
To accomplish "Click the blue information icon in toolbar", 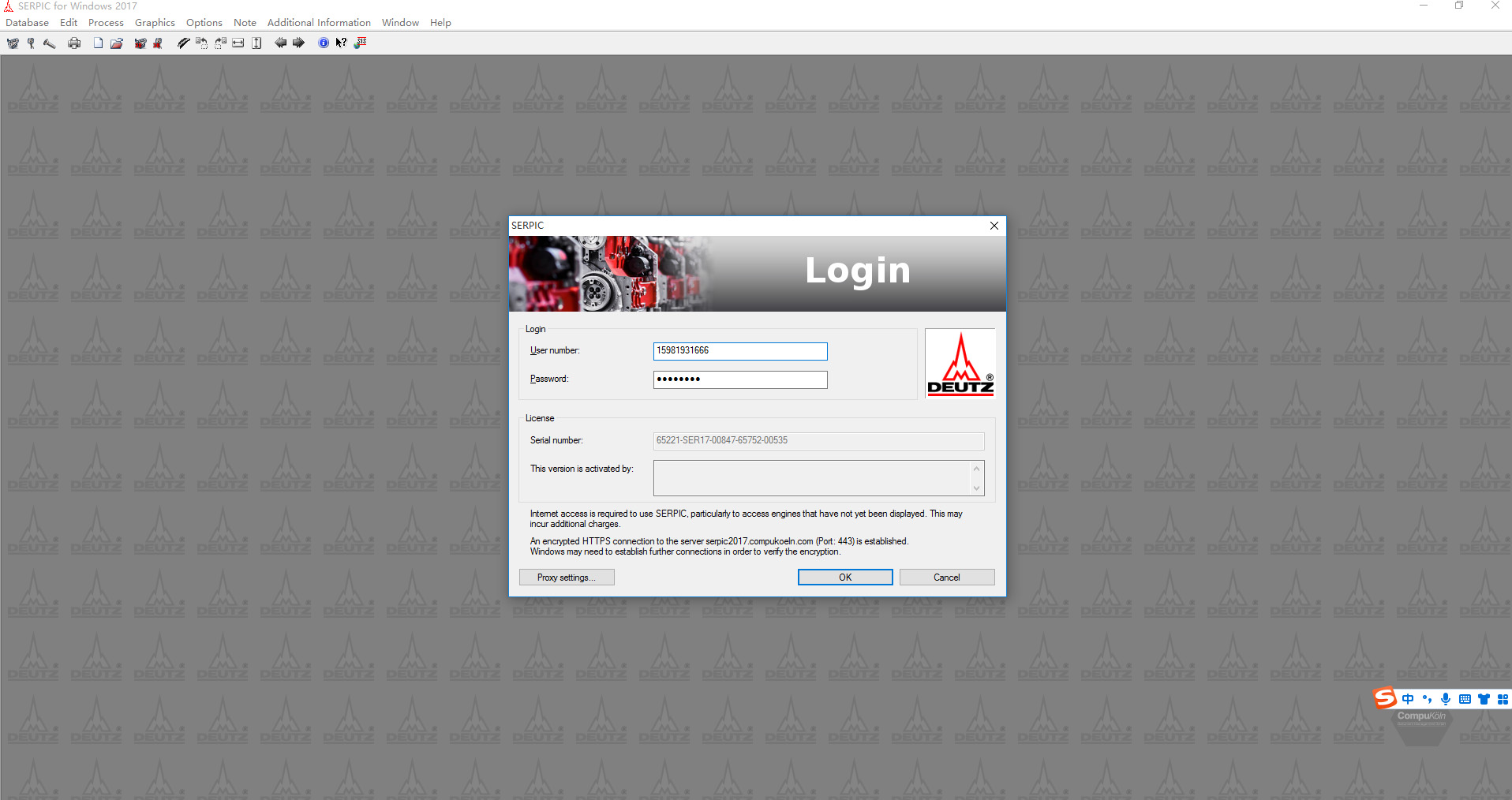I will (324, 43).
